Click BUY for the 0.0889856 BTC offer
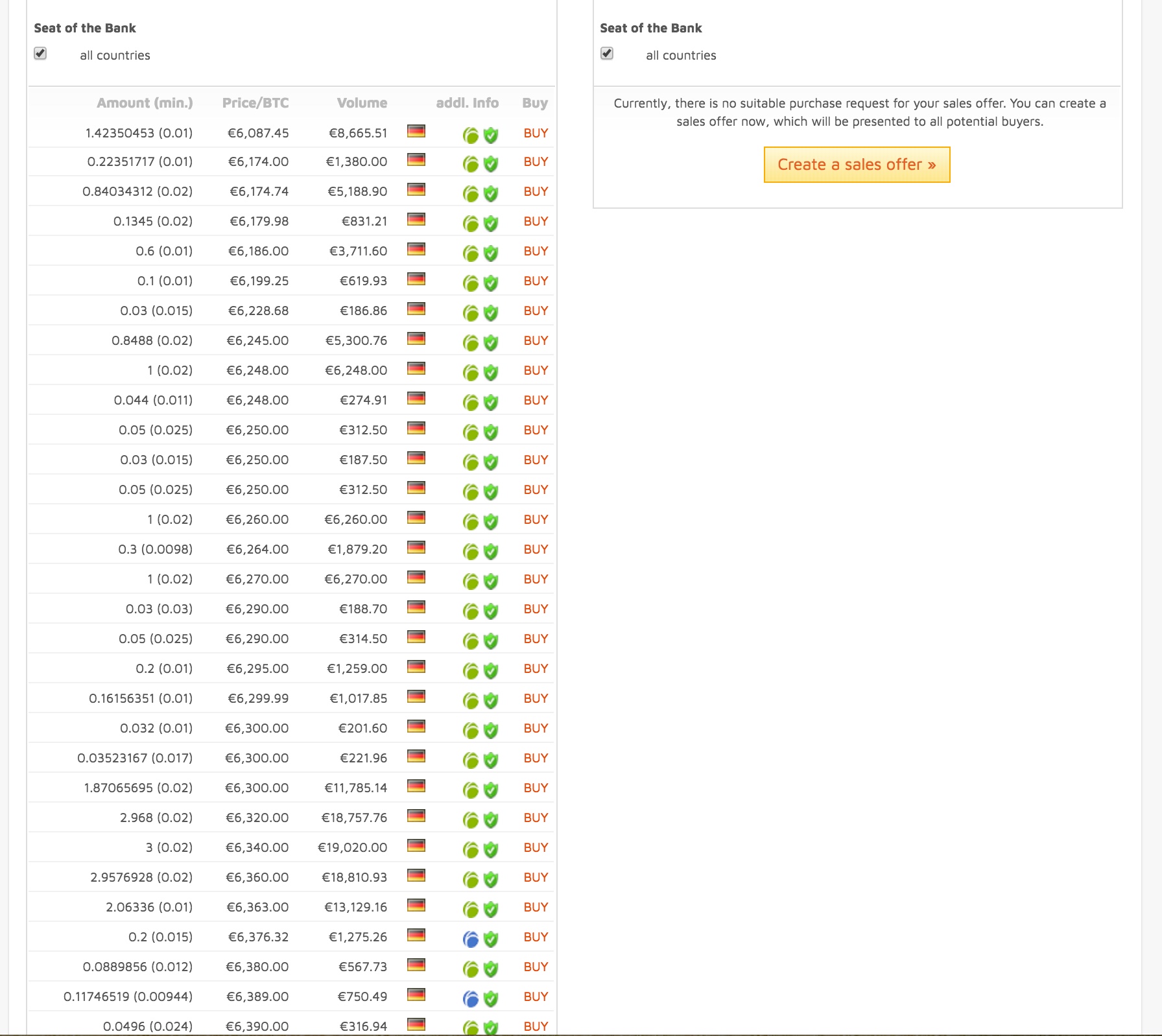The image size is (1162, 1036). [536, 967]
